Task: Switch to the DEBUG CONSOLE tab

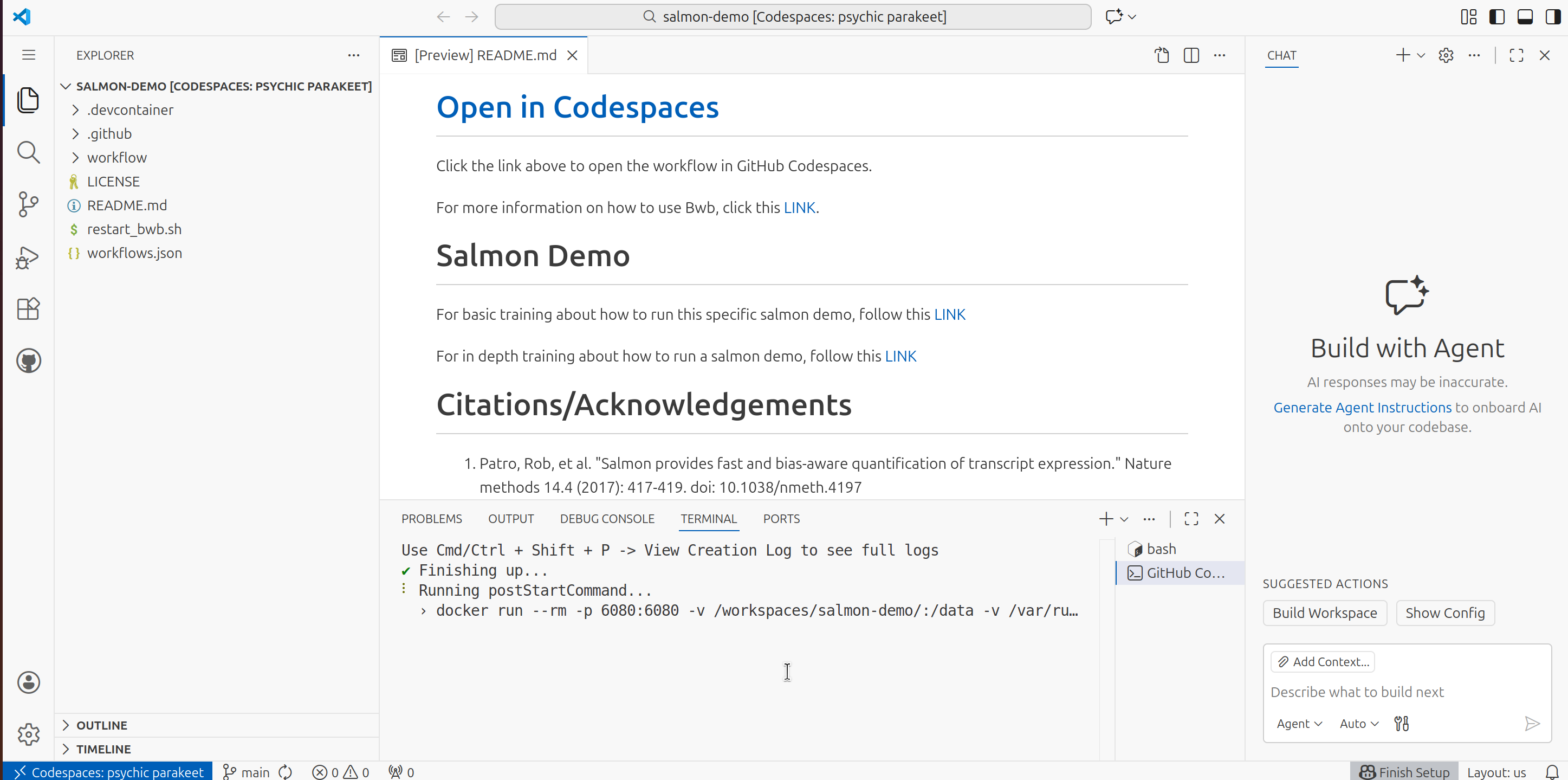Action: tap(607, 518)
